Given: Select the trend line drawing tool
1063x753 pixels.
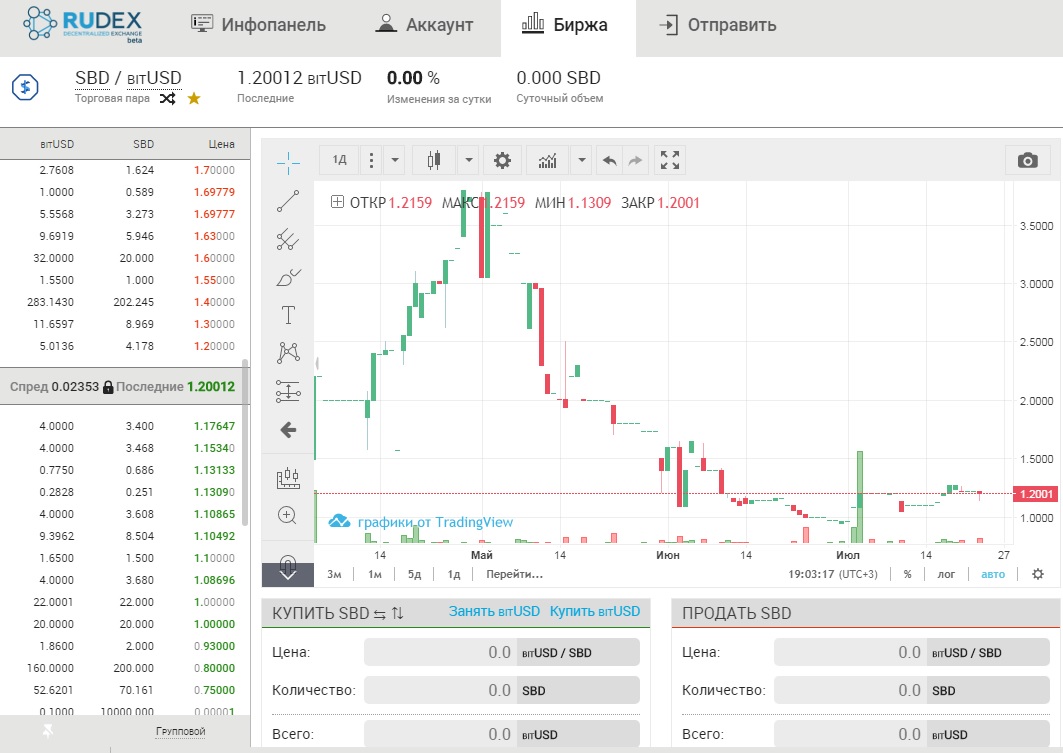Looking at the screenshot, I should (x=288, y=201).
